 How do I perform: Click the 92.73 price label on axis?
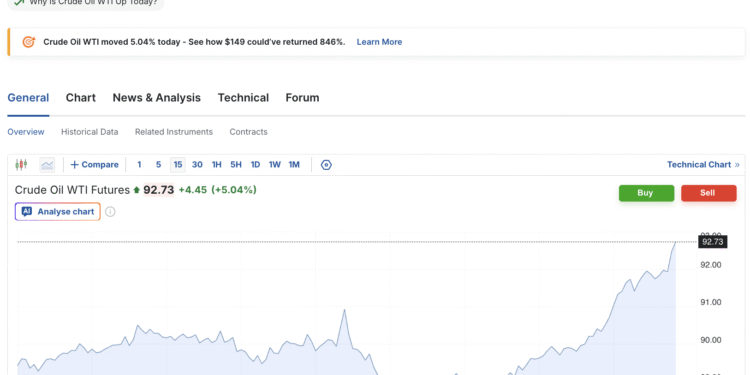click(713, 242)
